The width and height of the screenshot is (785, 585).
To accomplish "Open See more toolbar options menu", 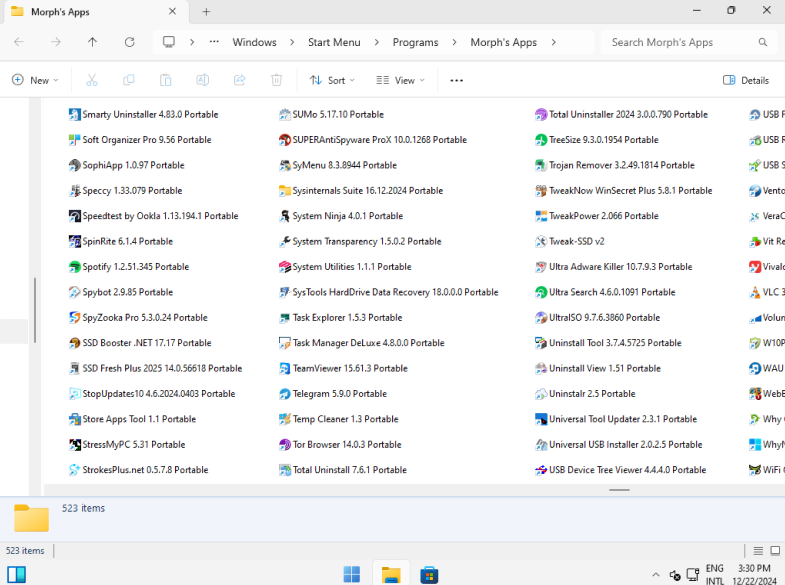I will click(x=457, y=80).
